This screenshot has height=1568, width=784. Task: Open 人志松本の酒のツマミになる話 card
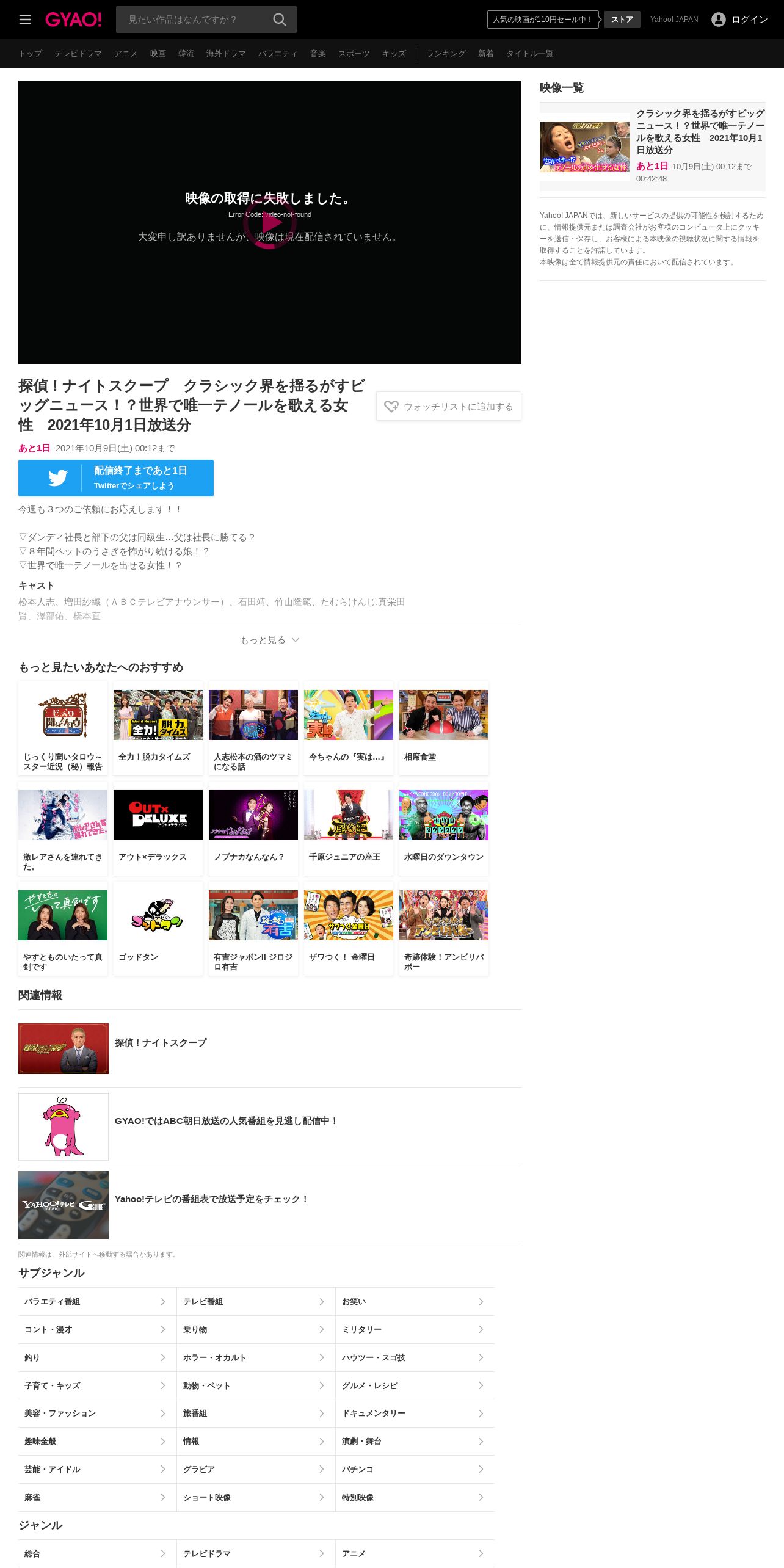[x=253, y=728]
